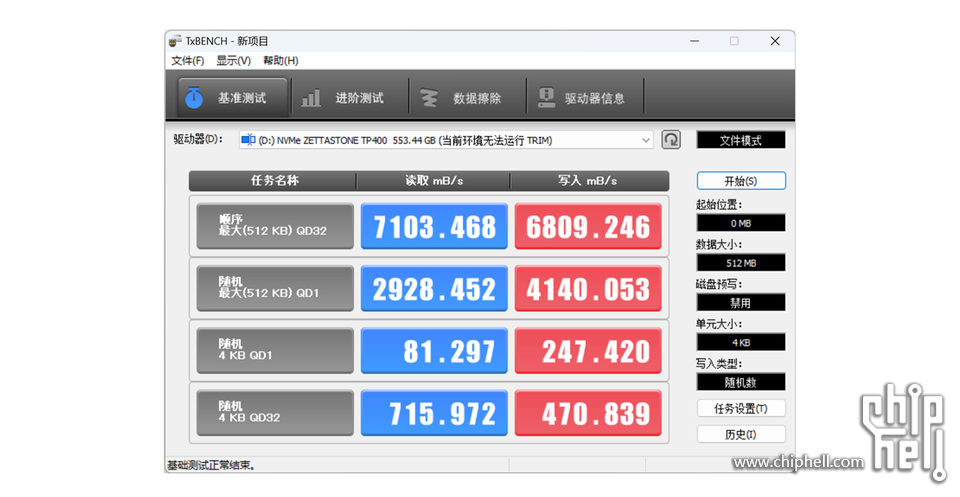Click the drive icon in the drive selector
The height and width of the screenshot is (497, 960).
click(x=248, y=140)
